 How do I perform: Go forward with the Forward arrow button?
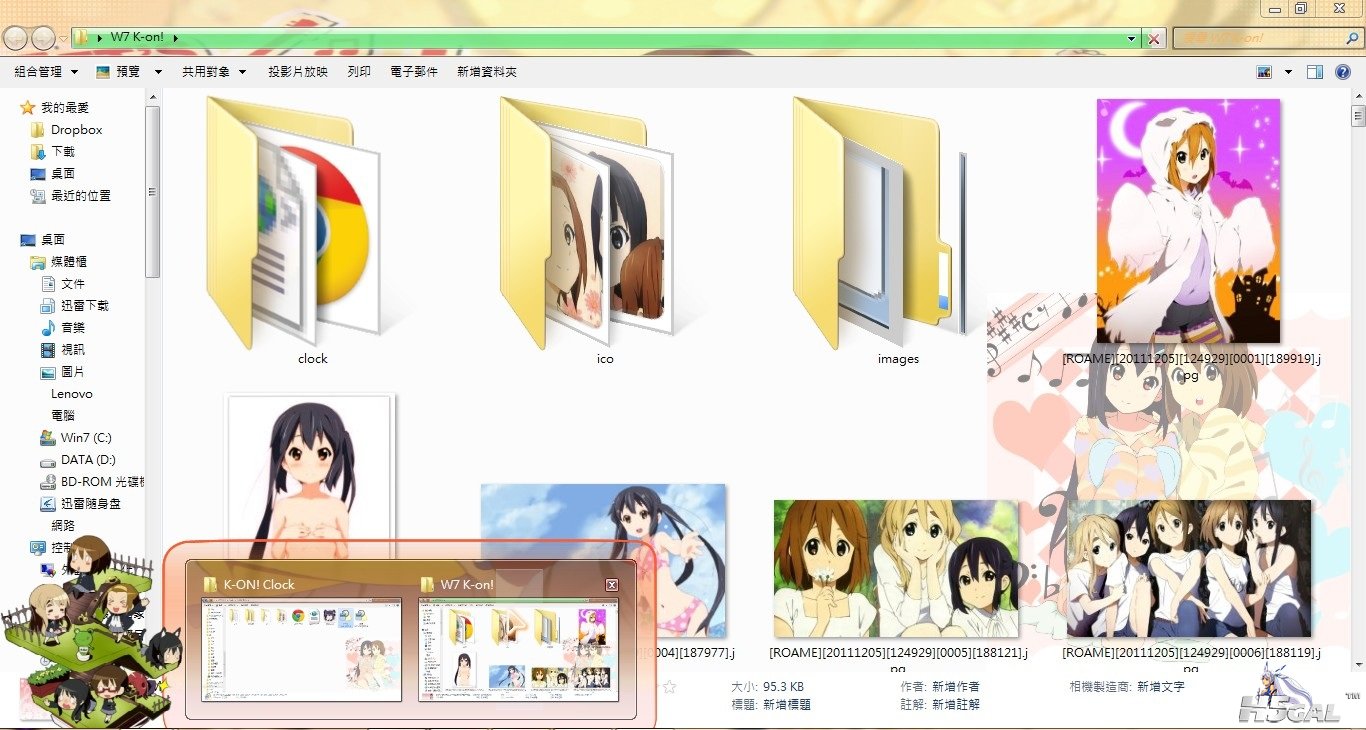tap(43, 38)
